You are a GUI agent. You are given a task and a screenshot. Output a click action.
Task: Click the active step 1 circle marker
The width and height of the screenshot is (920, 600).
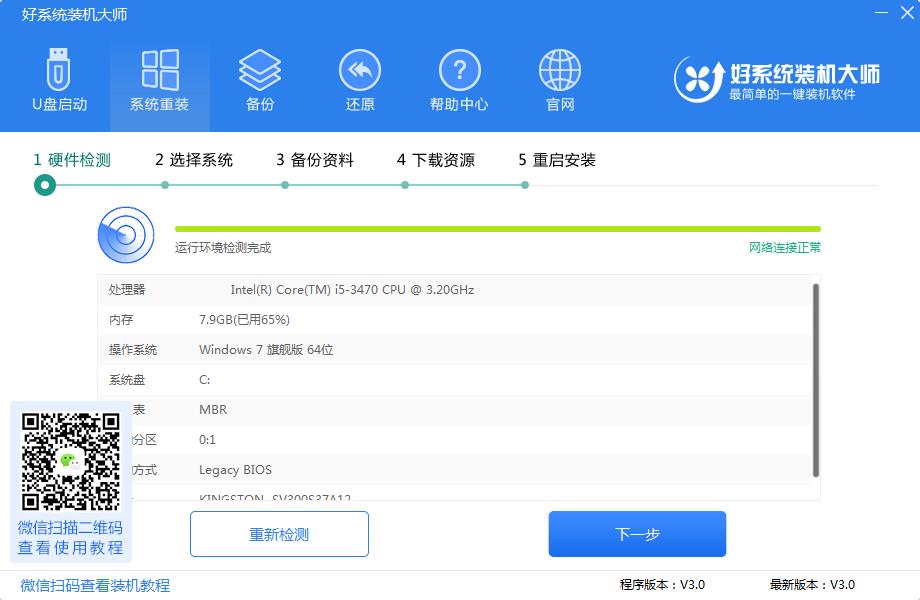click(x=45, y=185)
